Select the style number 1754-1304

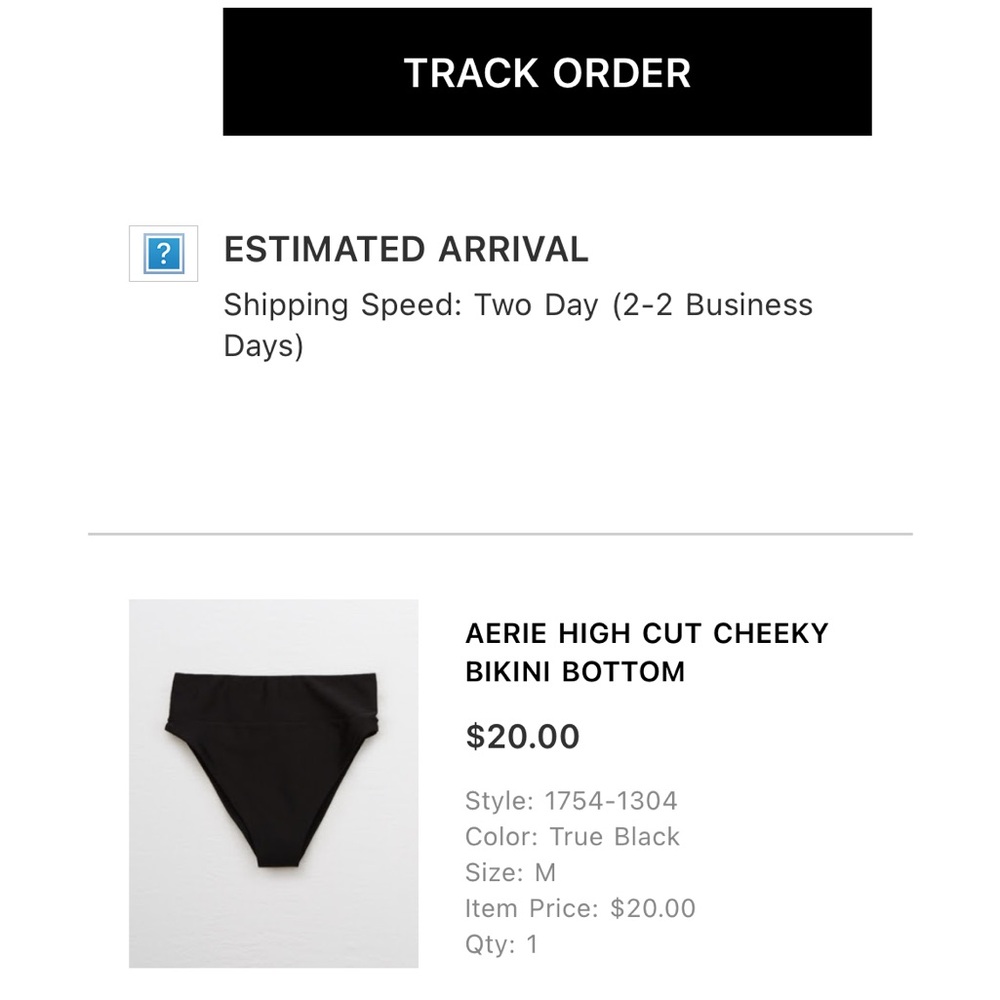[611, 800]
